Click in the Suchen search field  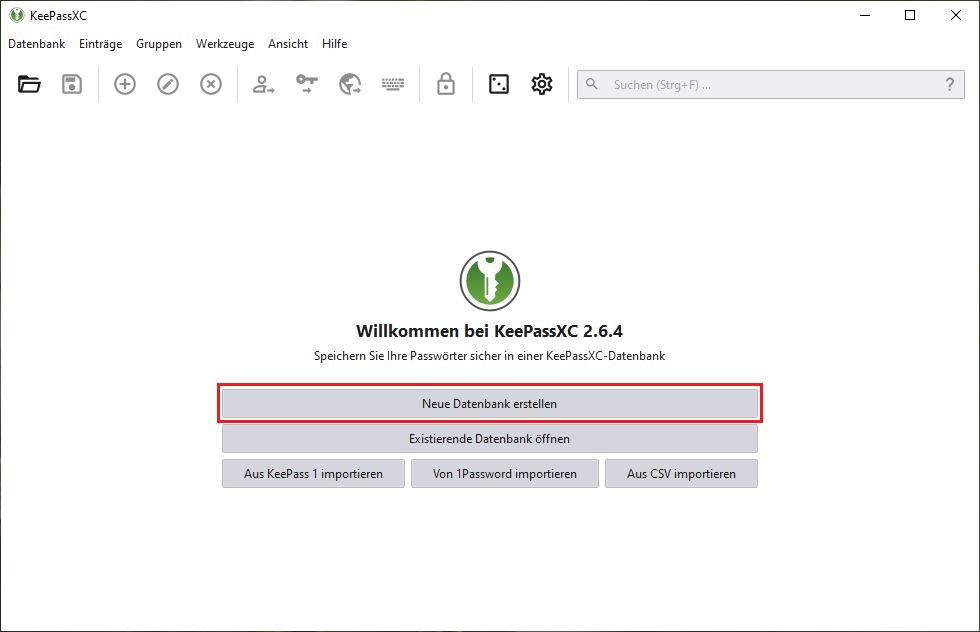click(x=760, y=85)
